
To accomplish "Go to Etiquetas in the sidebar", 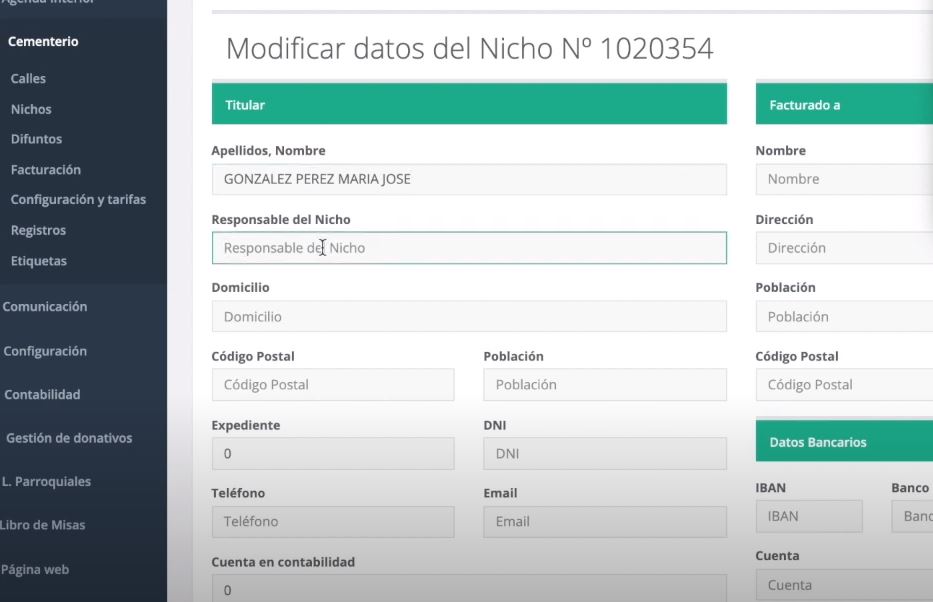I will pos(39,261).
